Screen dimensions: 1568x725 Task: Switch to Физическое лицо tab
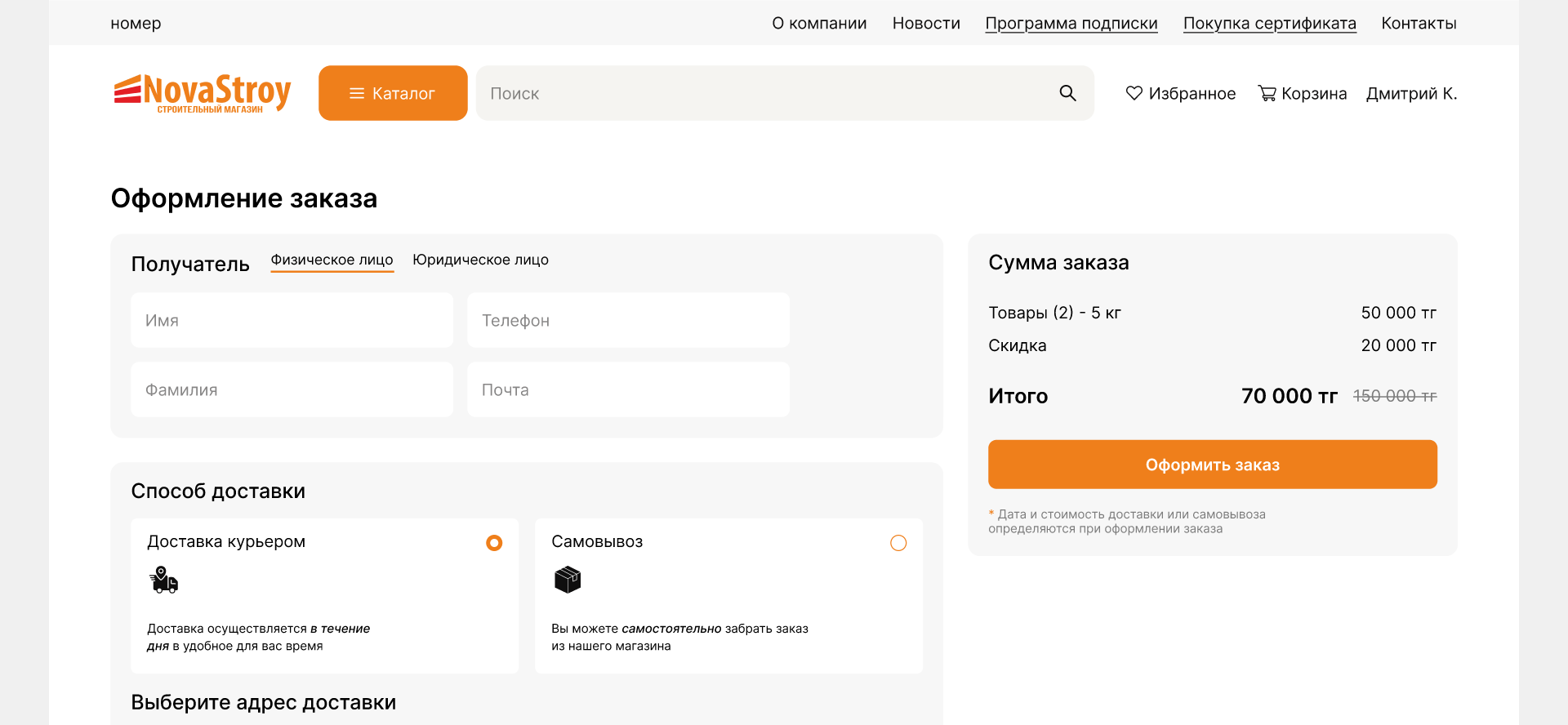pos(332,260)
